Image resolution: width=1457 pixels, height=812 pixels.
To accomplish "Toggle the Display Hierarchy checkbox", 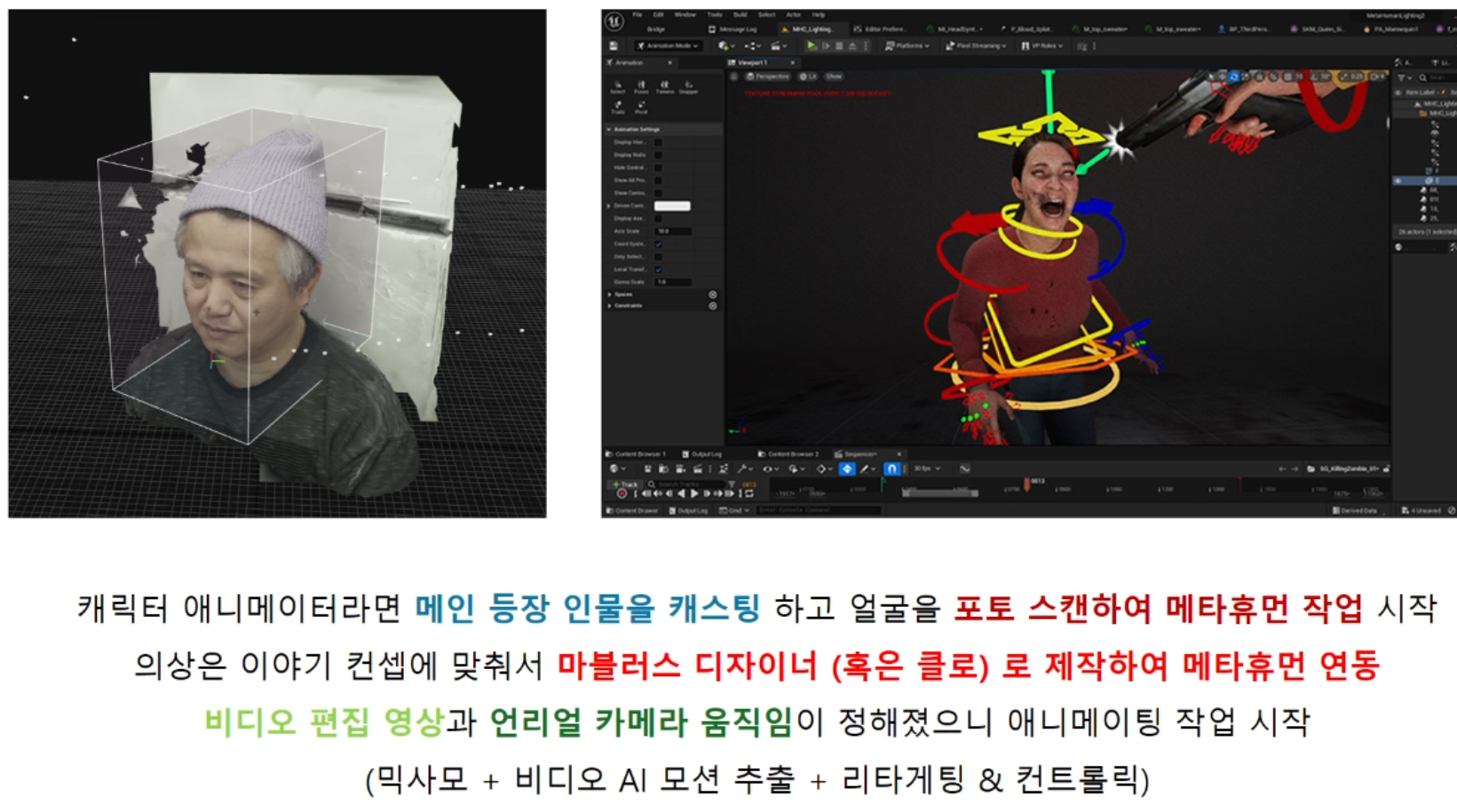I will click(x=658, y=142).
